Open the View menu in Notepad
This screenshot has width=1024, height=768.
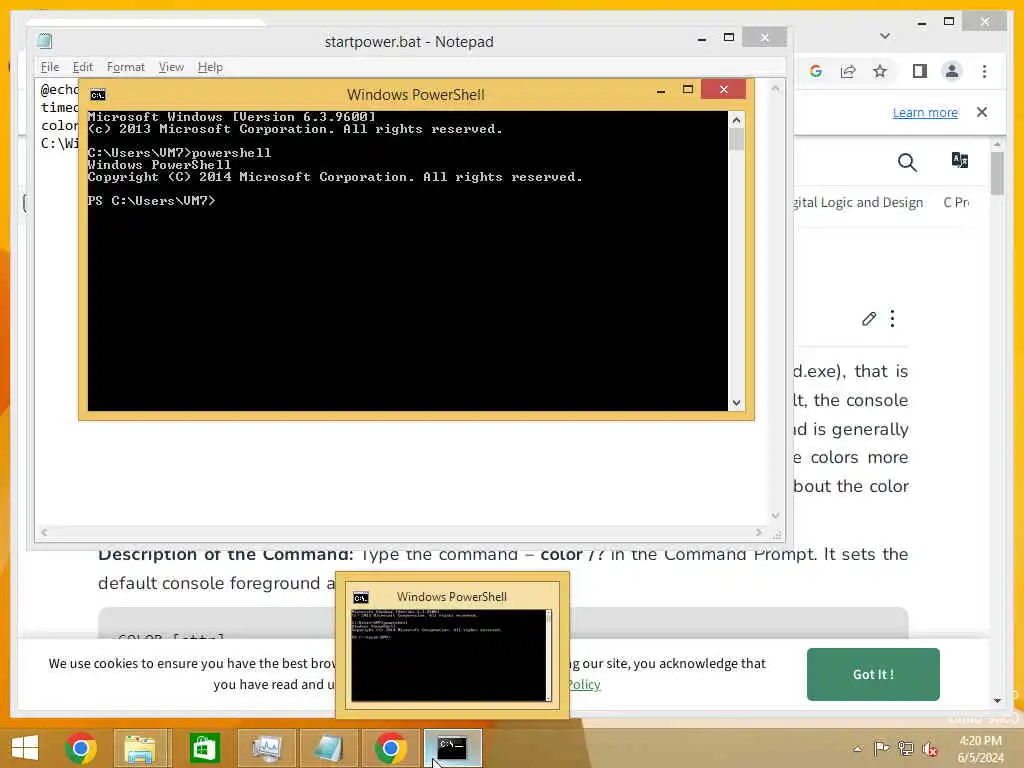coord(171,67)
